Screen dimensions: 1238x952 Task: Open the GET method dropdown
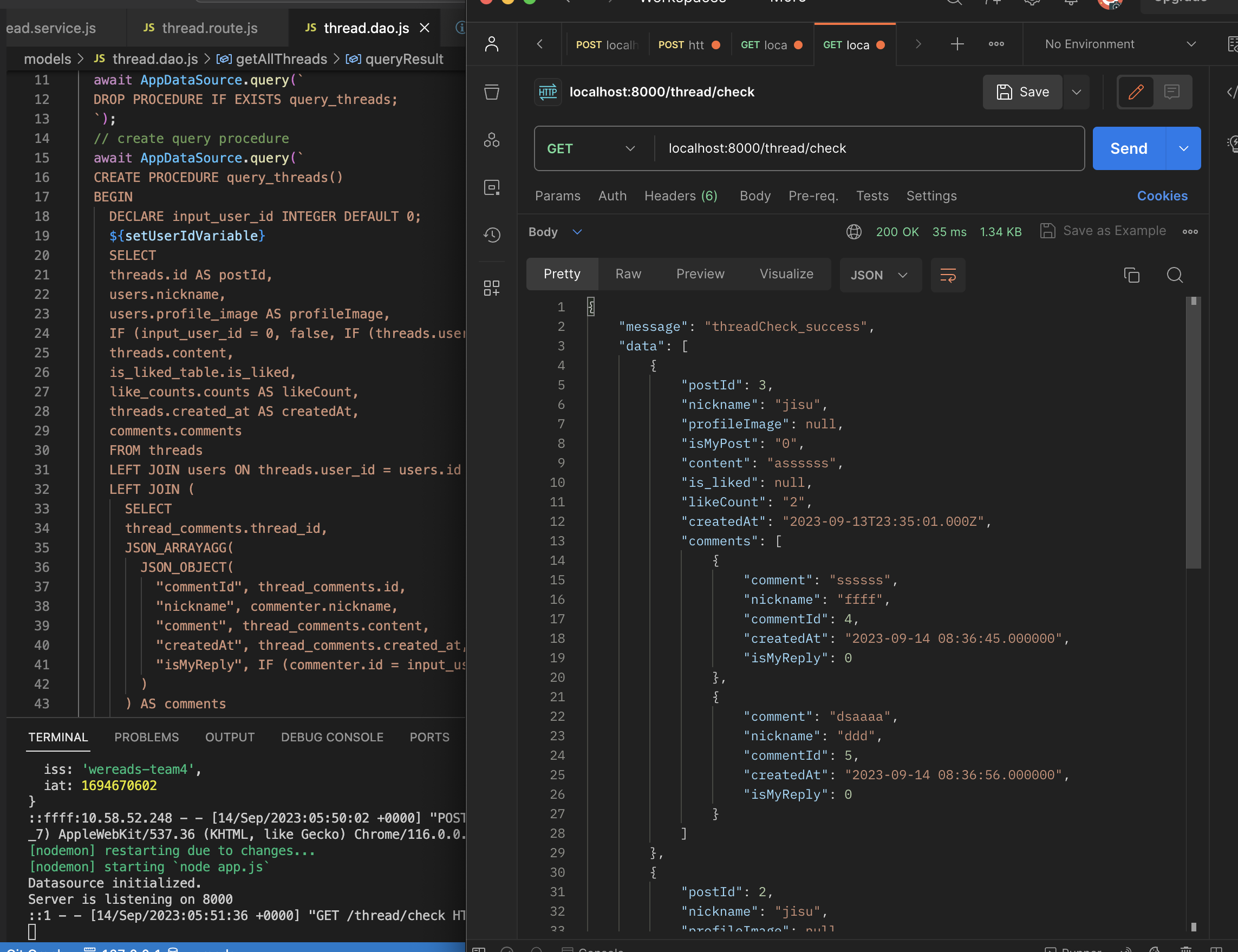coord(591,148)
